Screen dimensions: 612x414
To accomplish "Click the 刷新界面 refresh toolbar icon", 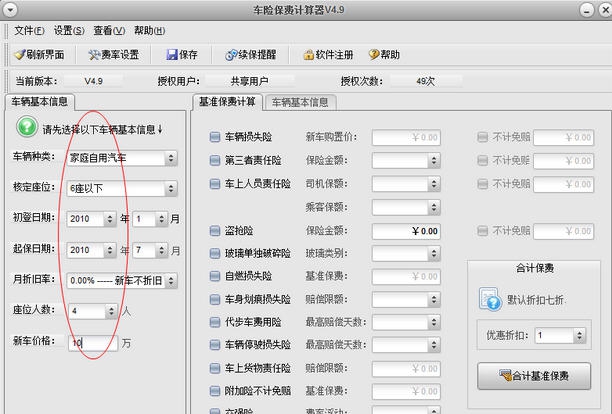I will click(x=20, y=55).
